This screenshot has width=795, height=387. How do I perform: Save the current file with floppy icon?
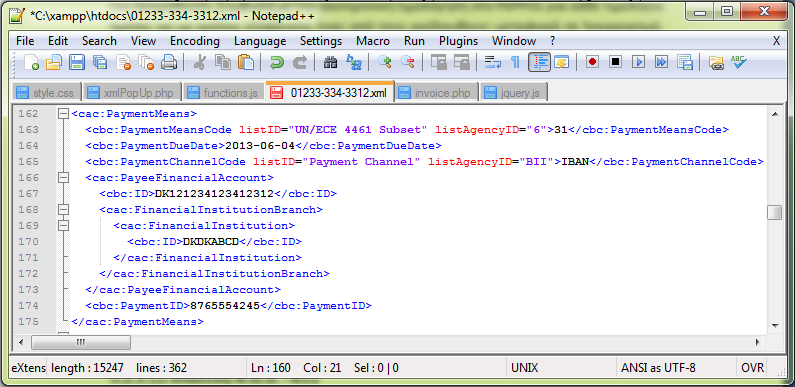click(77, 62)
